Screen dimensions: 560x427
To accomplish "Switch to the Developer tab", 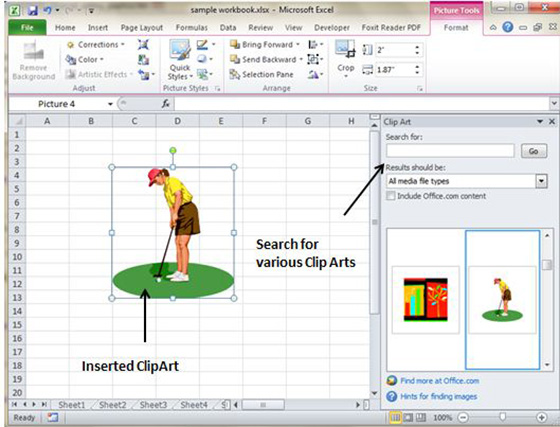I will 332,27.
